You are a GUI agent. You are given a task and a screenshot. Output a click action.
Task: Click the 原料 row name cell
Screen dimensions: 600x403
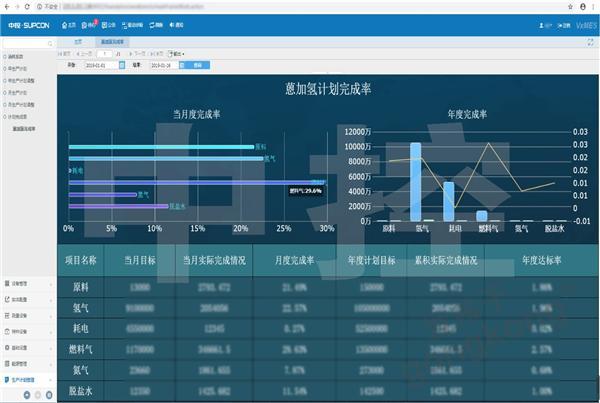[81, 287]
